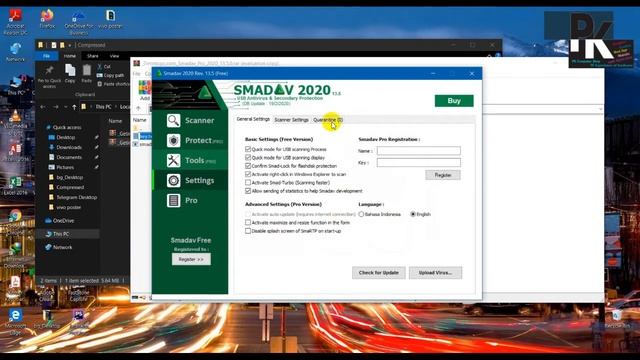Enable Disable splash screen of SmaRTP
This screenshot has height=360, width=640.
[248, 231]
